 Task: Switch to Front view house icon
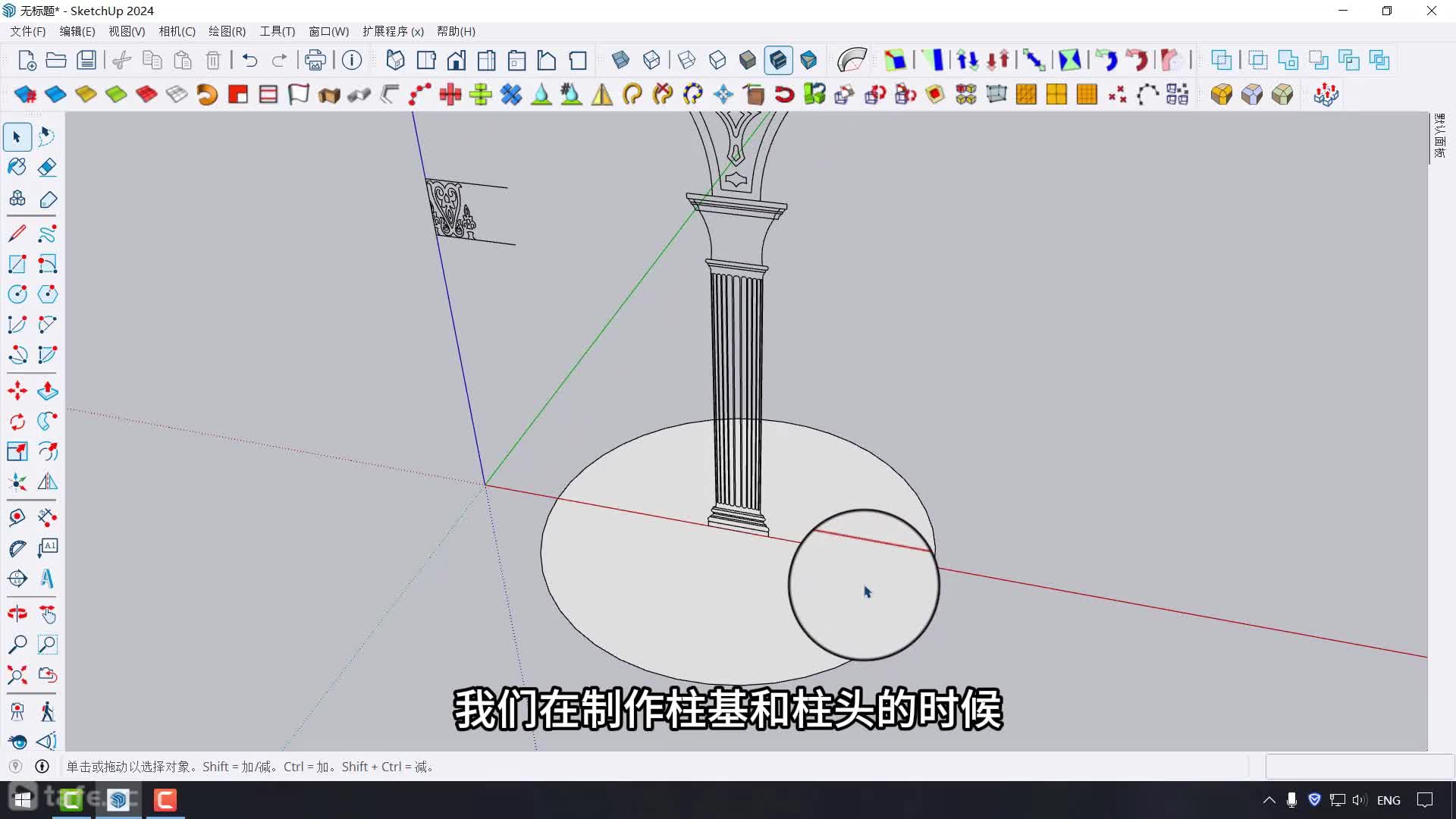coord(457,60)
